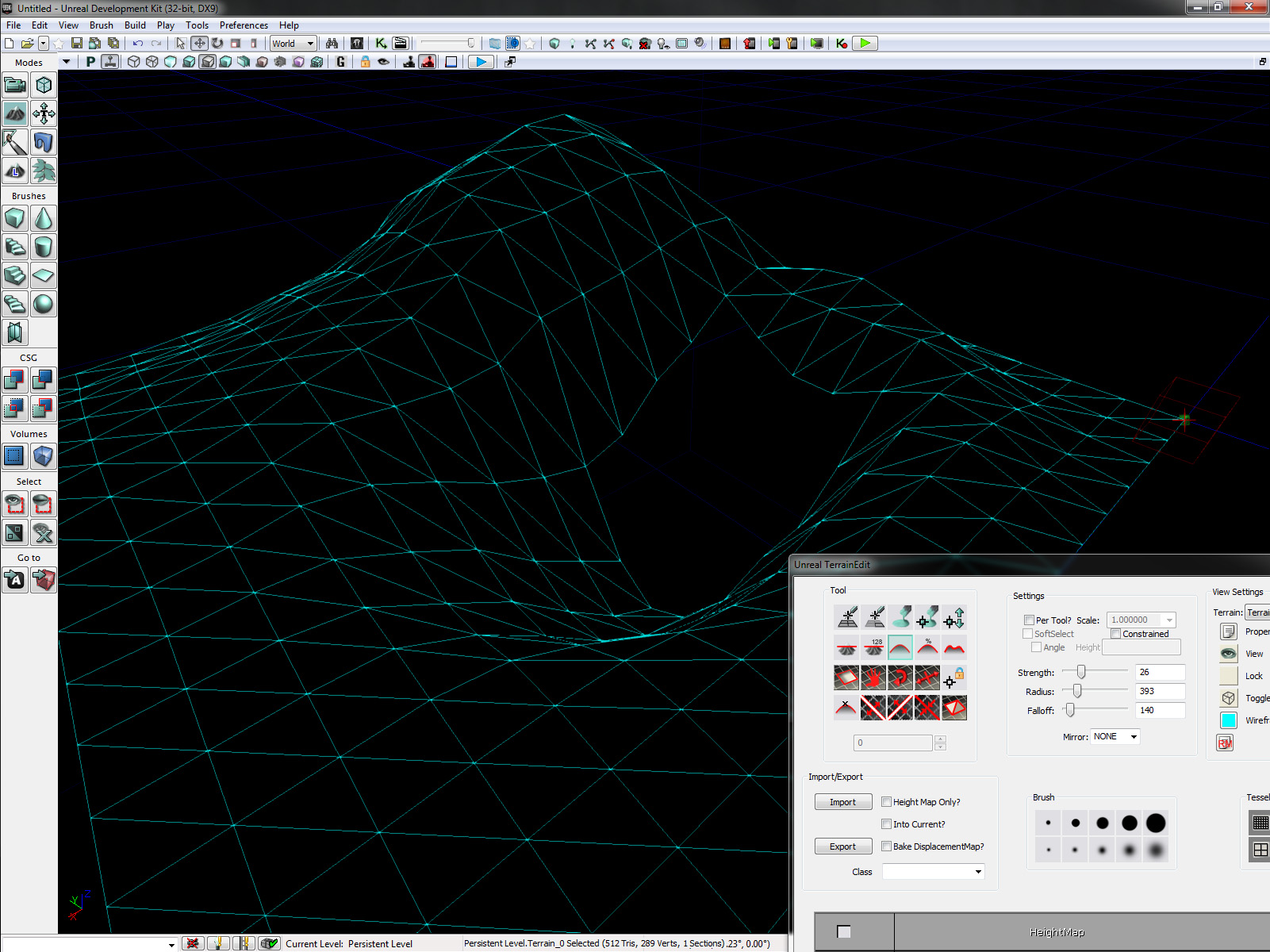Click CSG Add brush icon

pyautogui.click(x=15, y=380)
